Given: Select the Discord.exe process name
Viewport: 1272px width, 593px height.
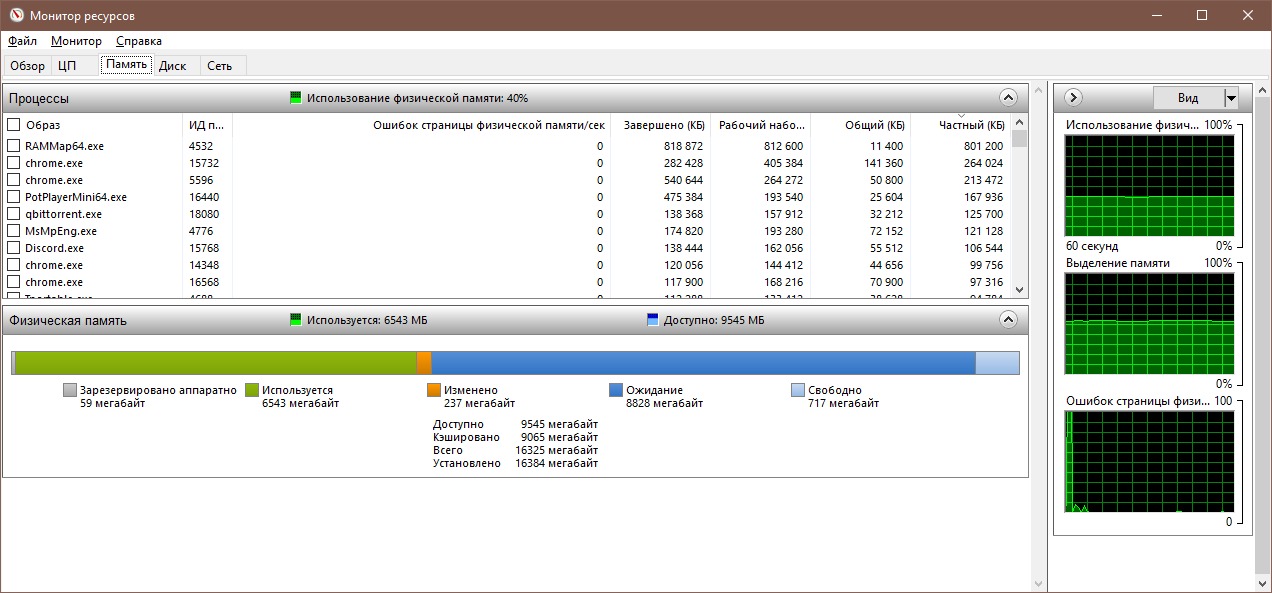Looking at the screenshot, I should point(54,248).
